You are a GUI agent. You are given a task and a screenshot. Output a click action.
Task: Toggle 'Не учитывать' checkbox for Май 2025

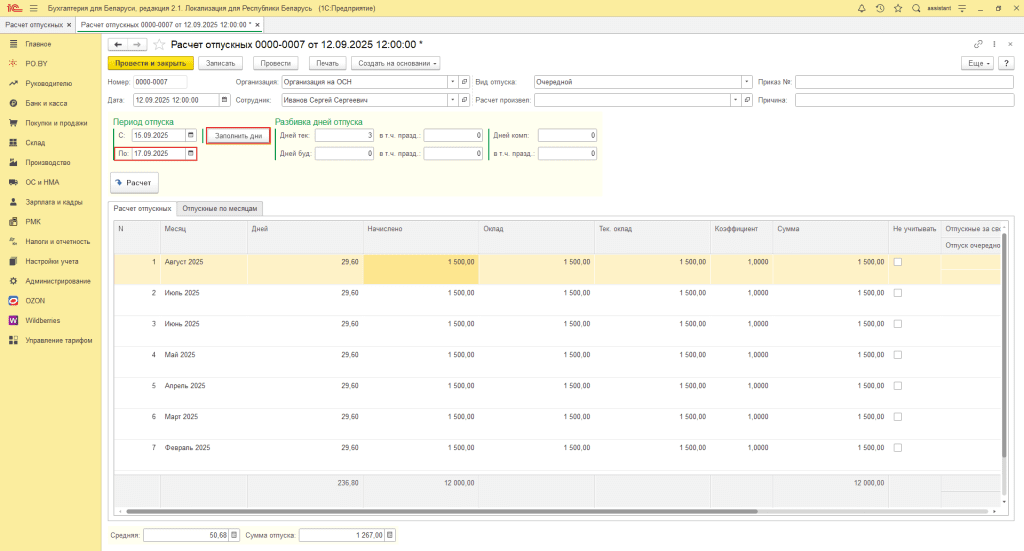897,354
